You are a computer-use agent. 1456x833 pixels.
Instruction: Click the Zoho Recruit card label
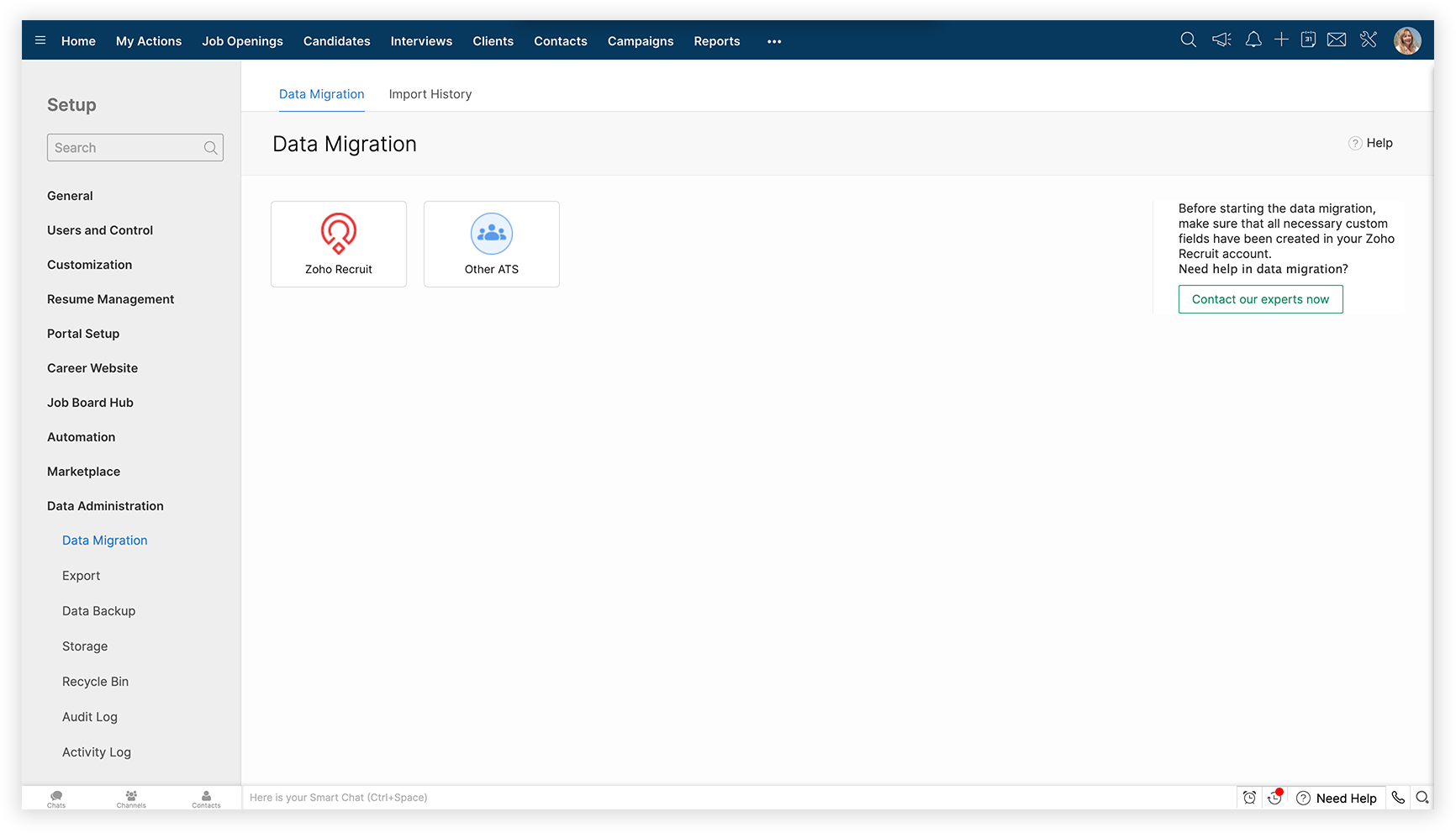pyautogui.click(x=339, y=269)
